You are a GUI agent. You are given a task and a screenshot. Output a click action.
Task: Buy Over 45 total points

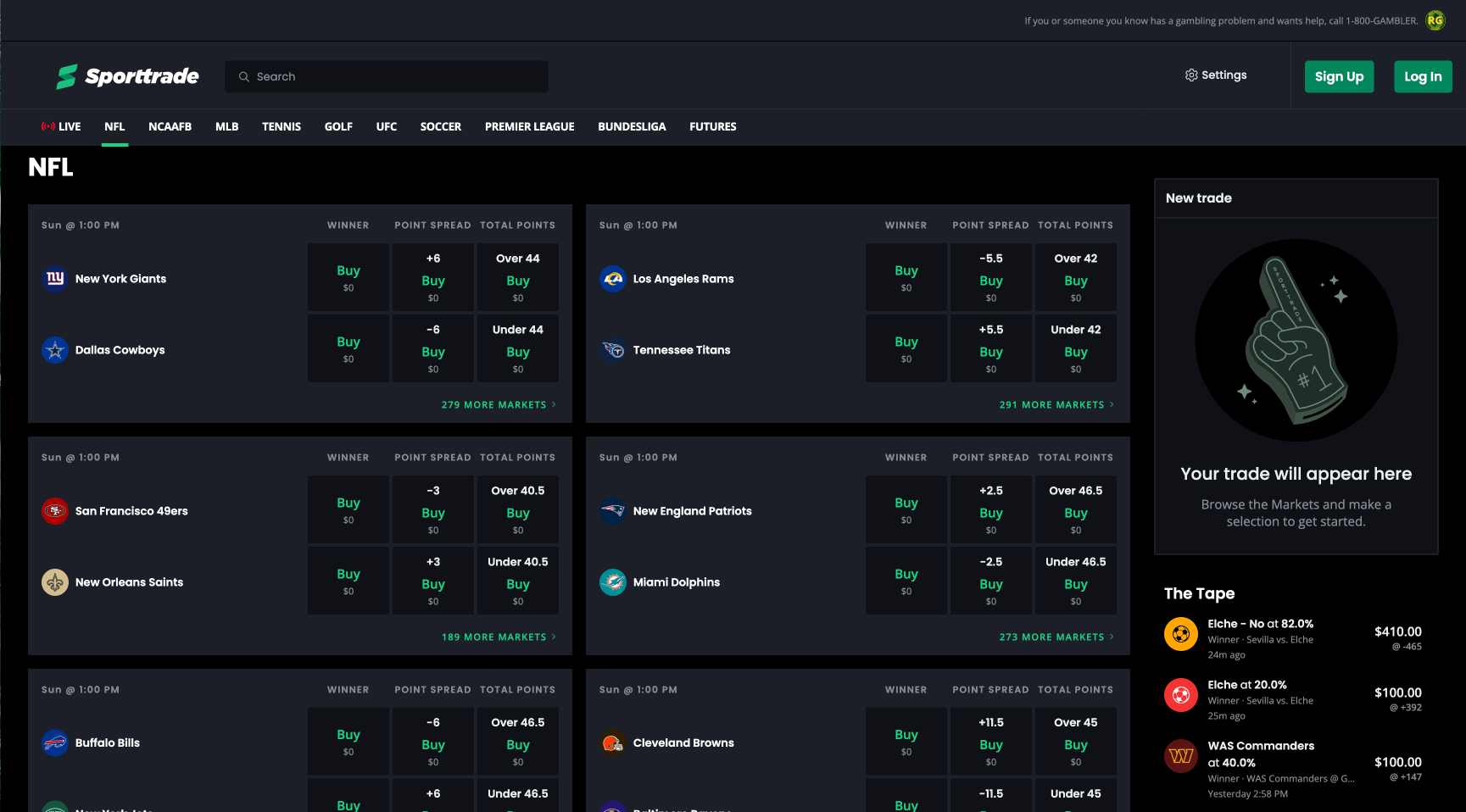(1076, 742)
